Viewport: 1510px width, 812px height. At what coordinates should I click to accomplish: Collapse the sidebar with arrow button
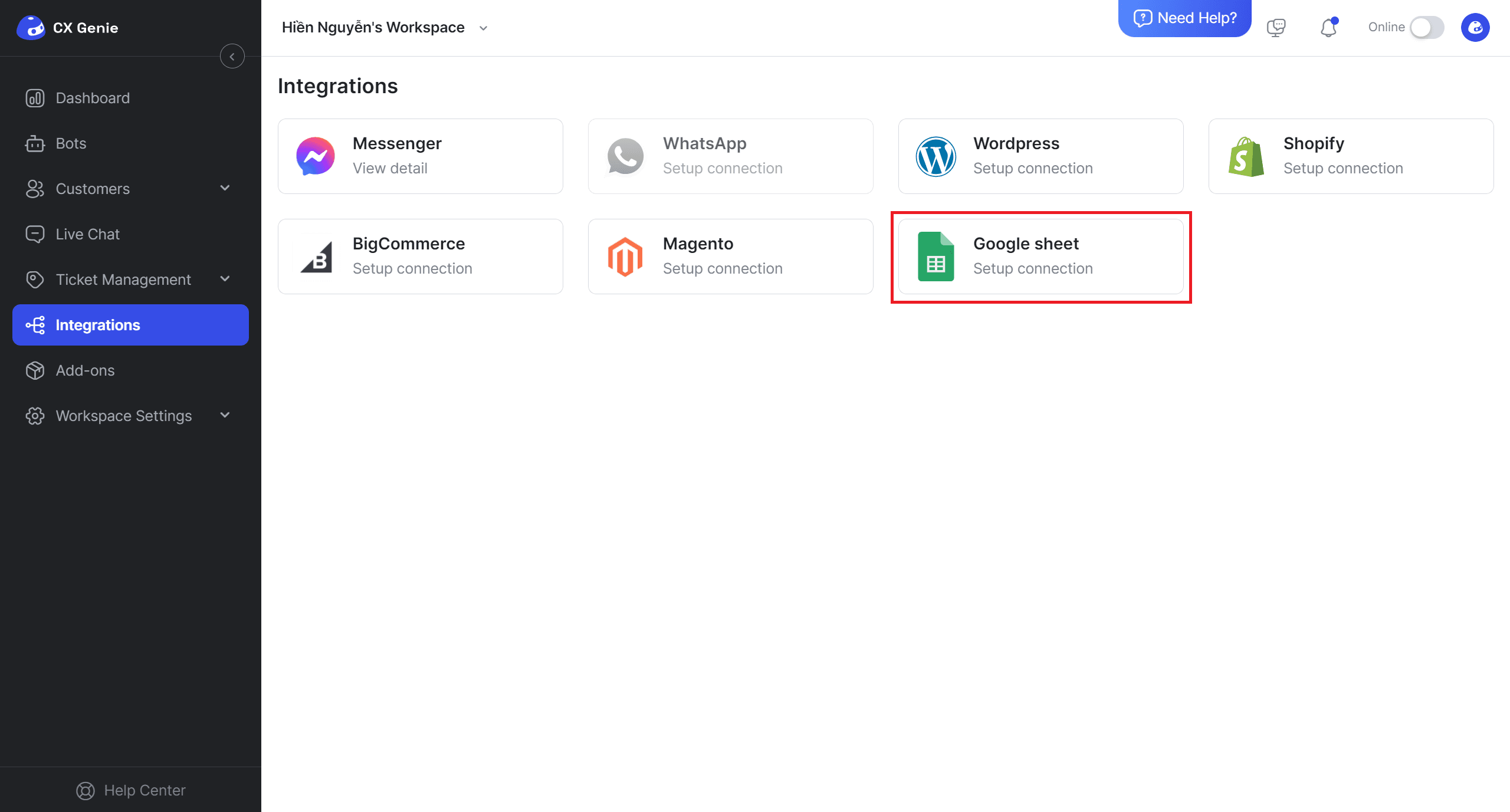point(232,56)
